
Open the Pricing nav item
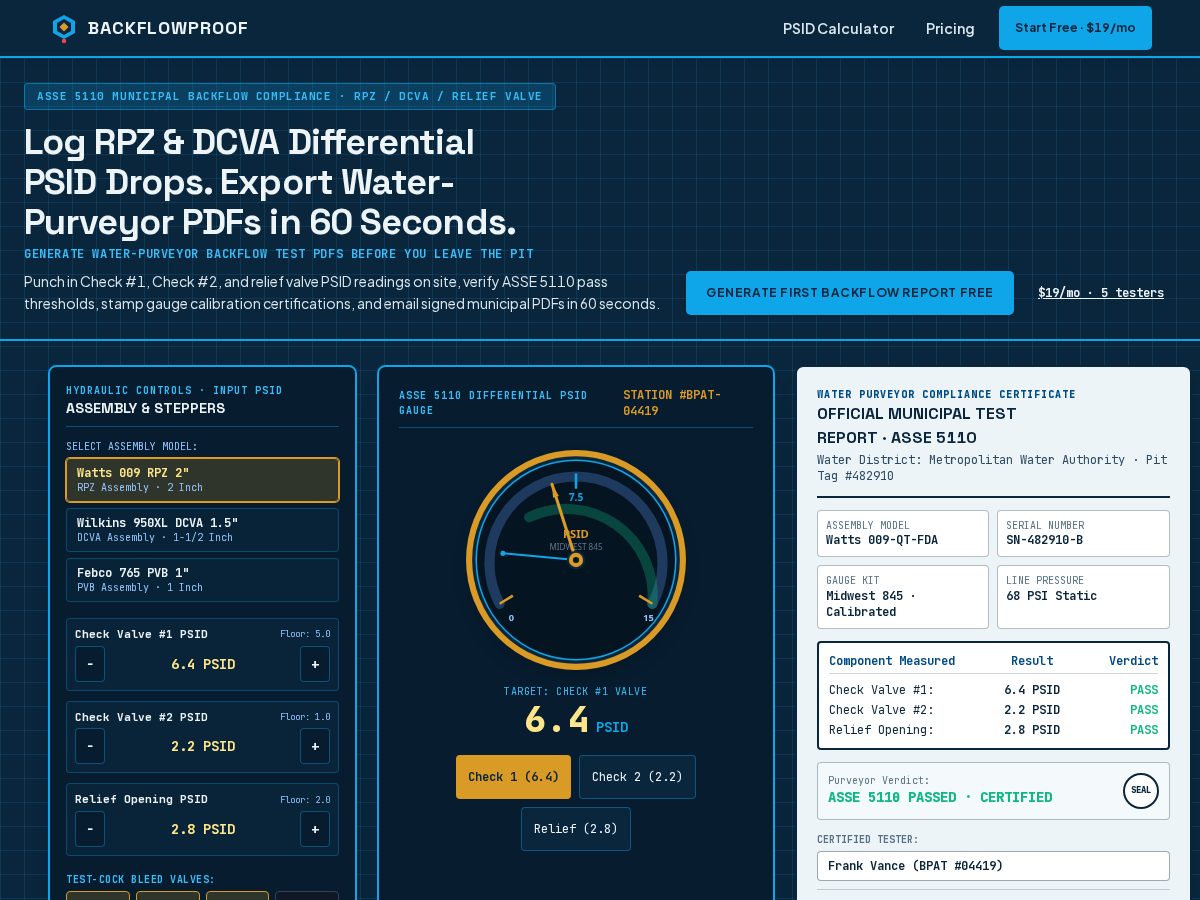coord(950,29)
